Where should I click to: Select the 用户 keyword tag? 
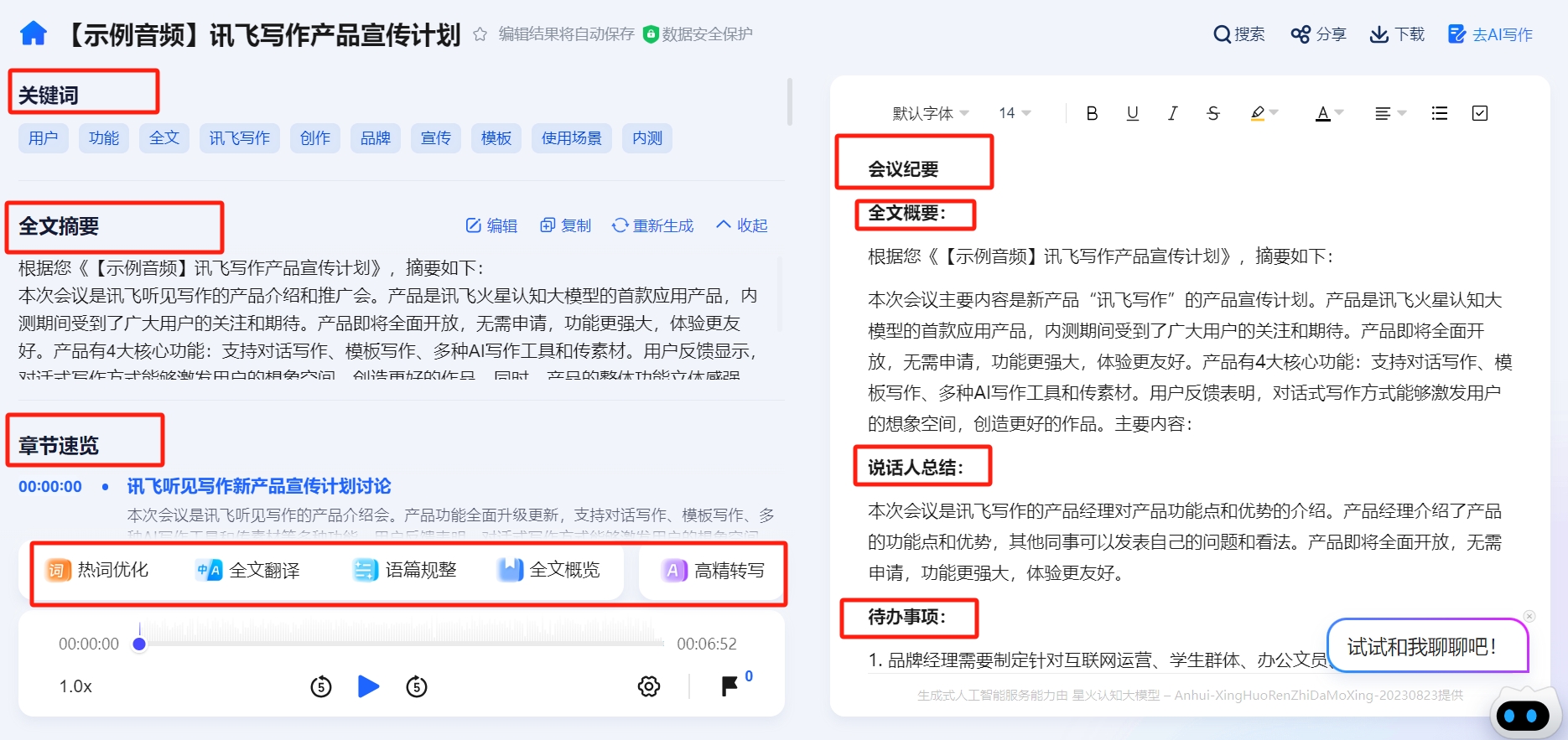coord(44,138)
